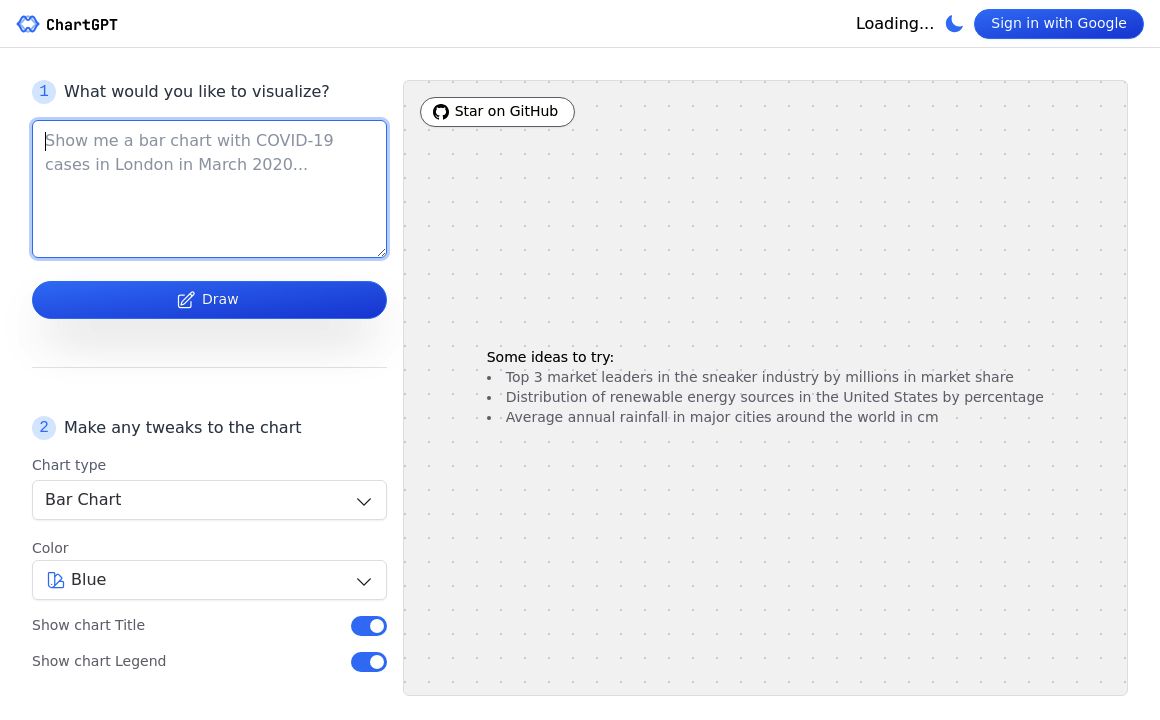Disable the Show chart Title switch
1160x720 pixels.
tap(368, 626)
